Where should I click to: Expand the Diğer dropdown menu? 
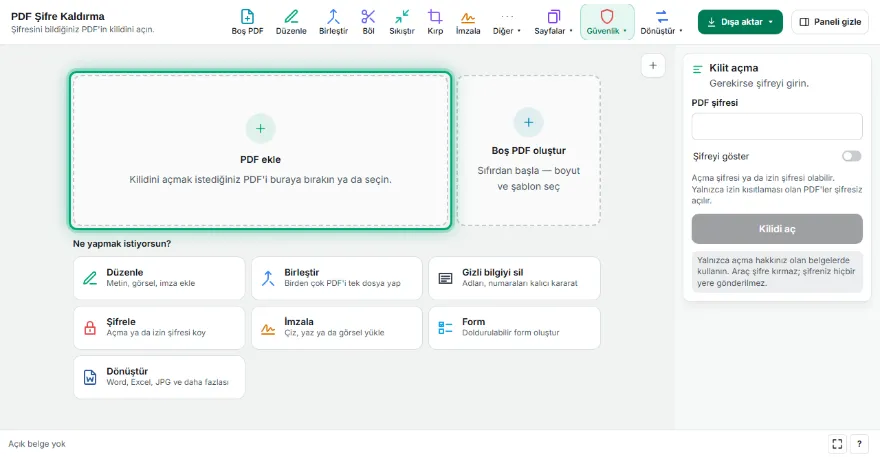point(507,22)
